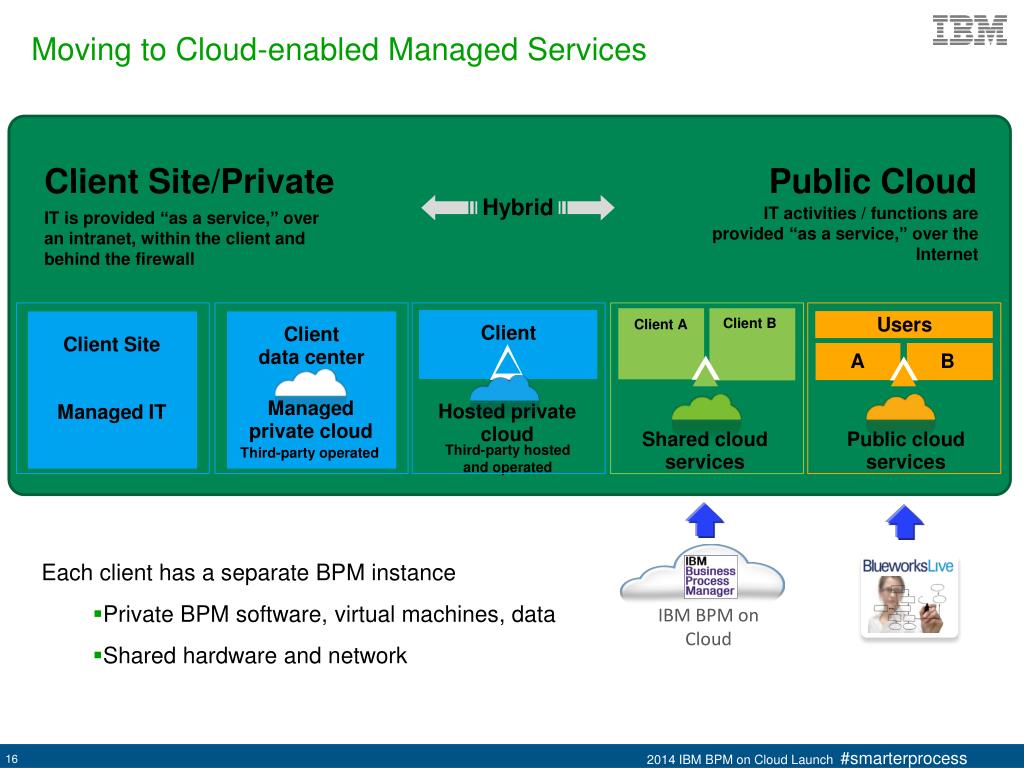Click the white cloud in Client data center box
Screen dimensions: 1024x768
click(310, 383)
